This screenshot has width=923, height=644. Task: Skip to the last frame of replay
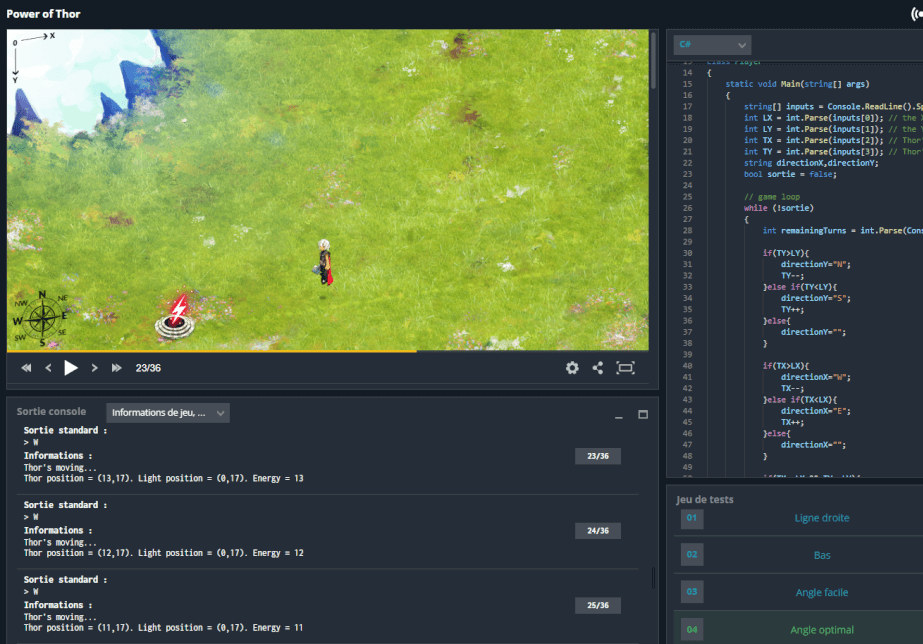pos(117,368)
